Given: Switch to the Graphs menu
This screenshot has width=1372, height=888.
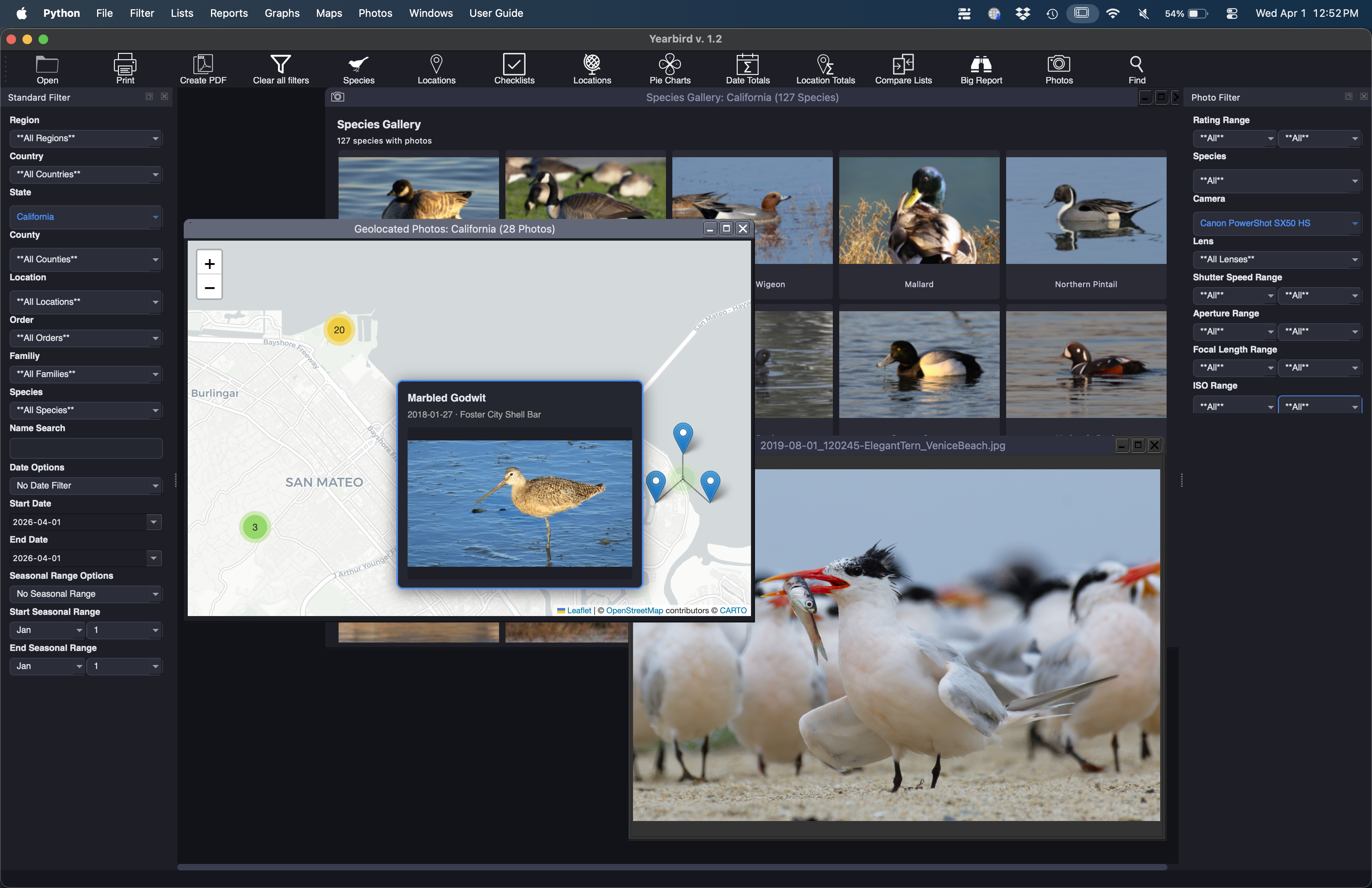Looking at the screenshot, I should pos(282,13).
